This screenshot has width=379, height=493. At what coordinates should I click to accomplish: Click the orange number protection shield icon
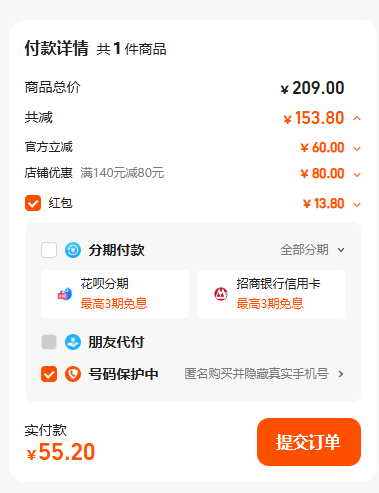tap(73, 374)
